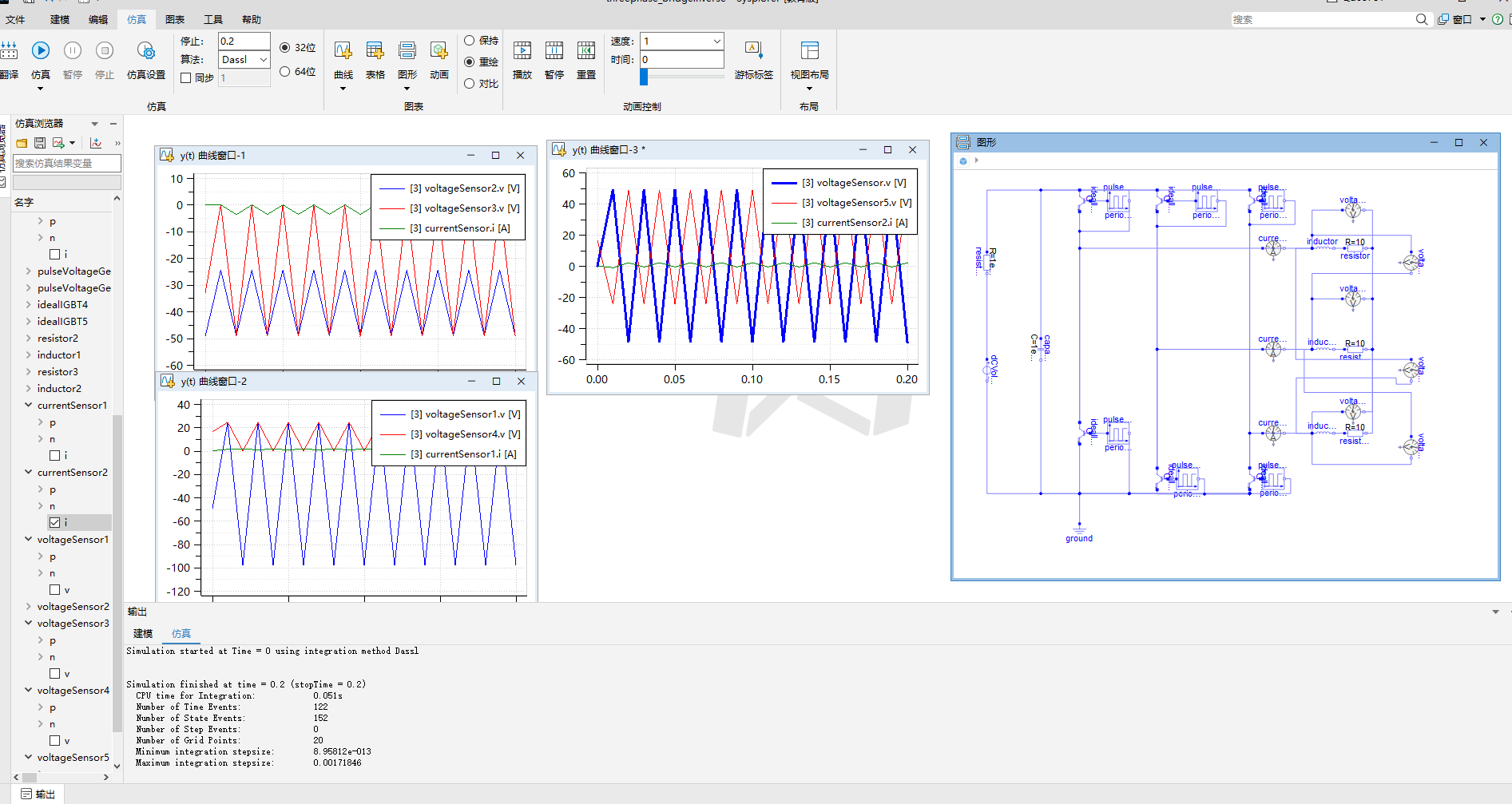Click the top 搜索 search box
Viewport: 1512px width, 804px height.
(x=1322, y=19)
